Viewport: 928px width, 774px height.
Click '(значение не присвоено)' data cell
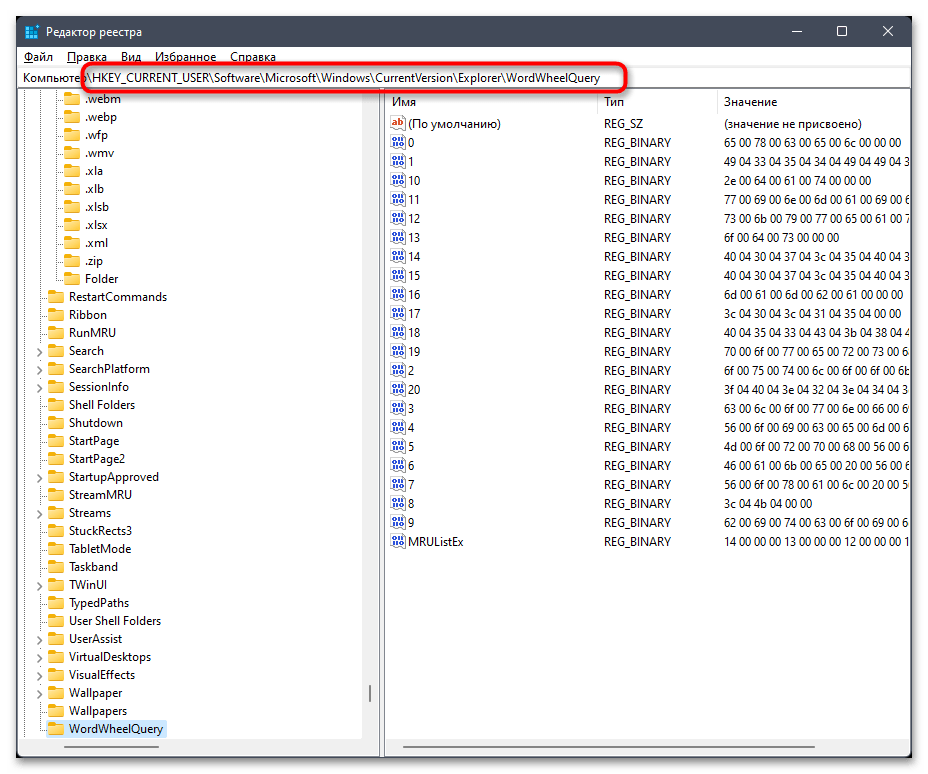tap(792, 124)
